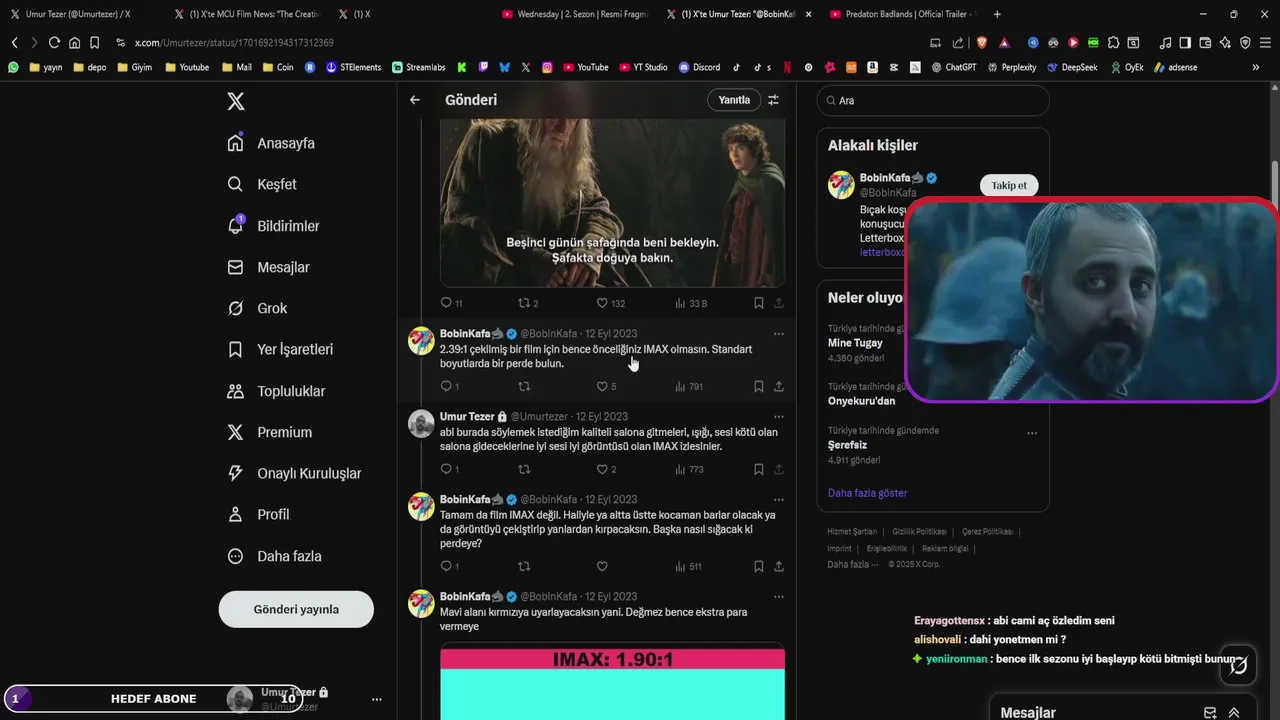
Task: Reload the page
Action: [54, 43]
